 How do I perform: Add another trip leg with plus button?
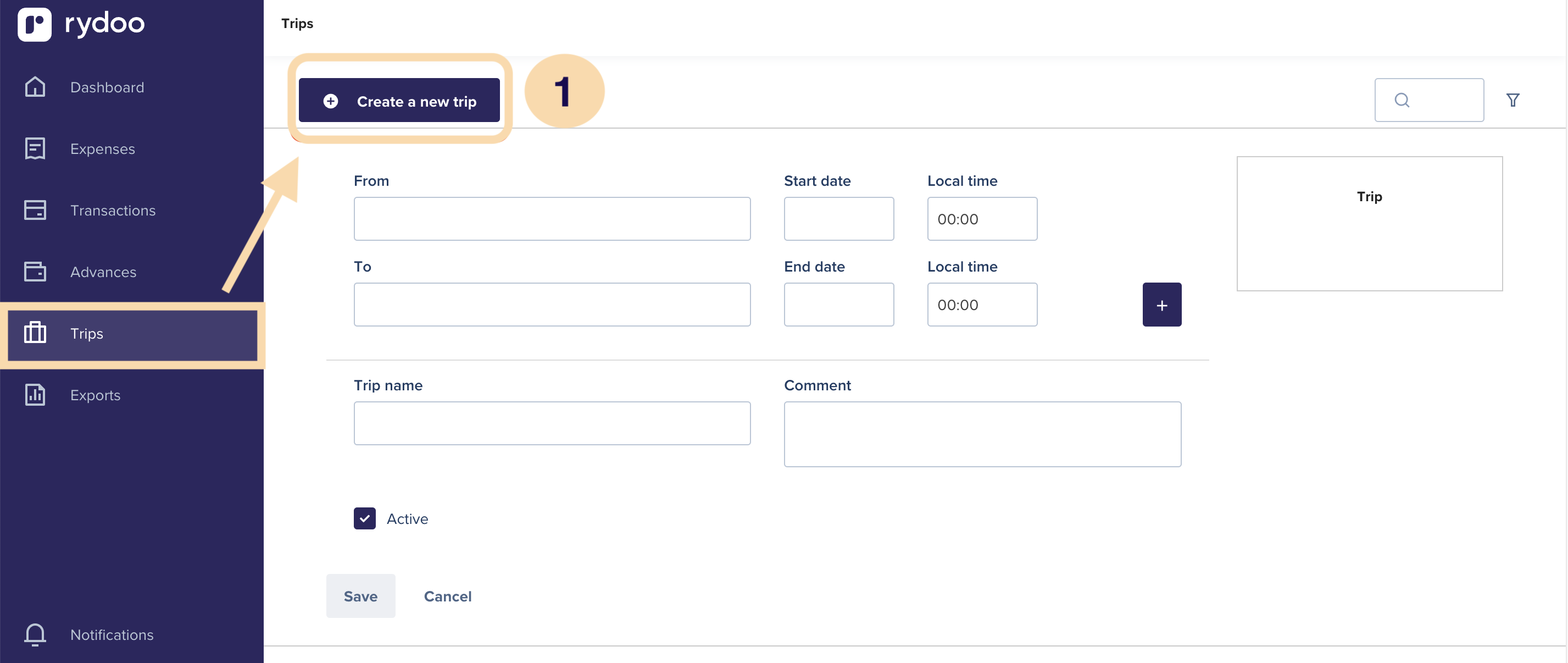tap(1161, 305)
